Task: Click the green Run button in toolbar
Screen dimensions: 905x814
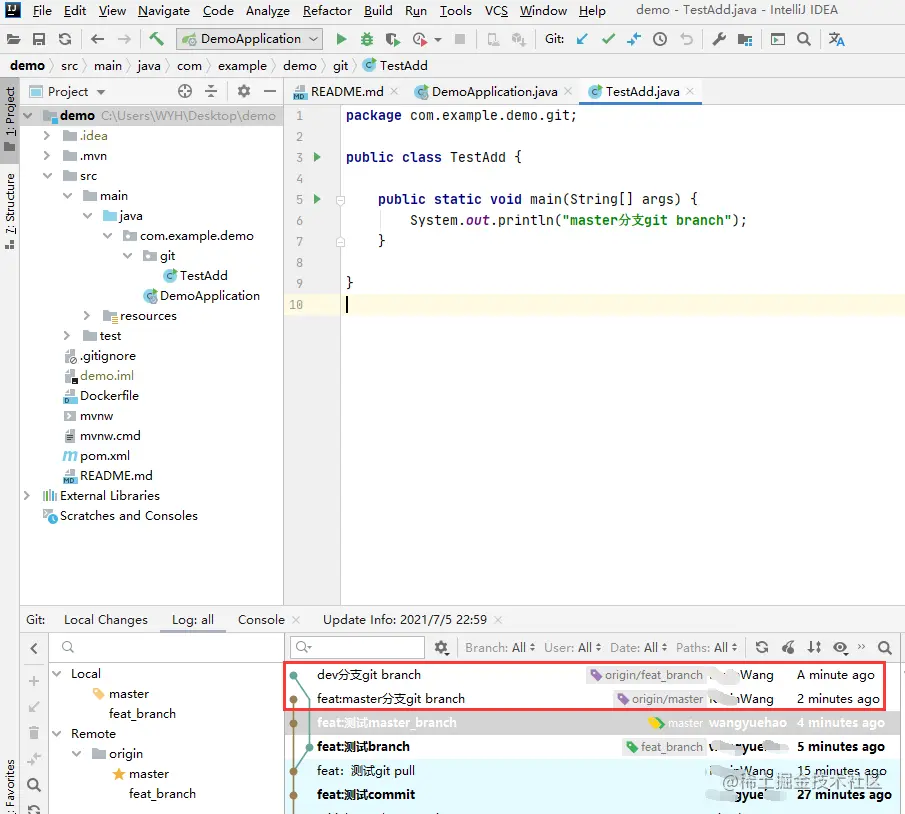Action: point(342,39)
